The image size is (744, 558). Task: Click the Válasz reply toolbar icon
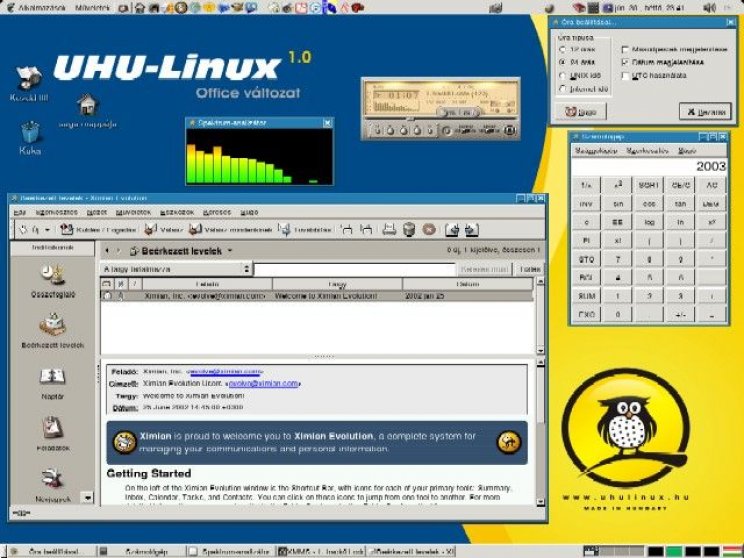click(x=150, y=230)
